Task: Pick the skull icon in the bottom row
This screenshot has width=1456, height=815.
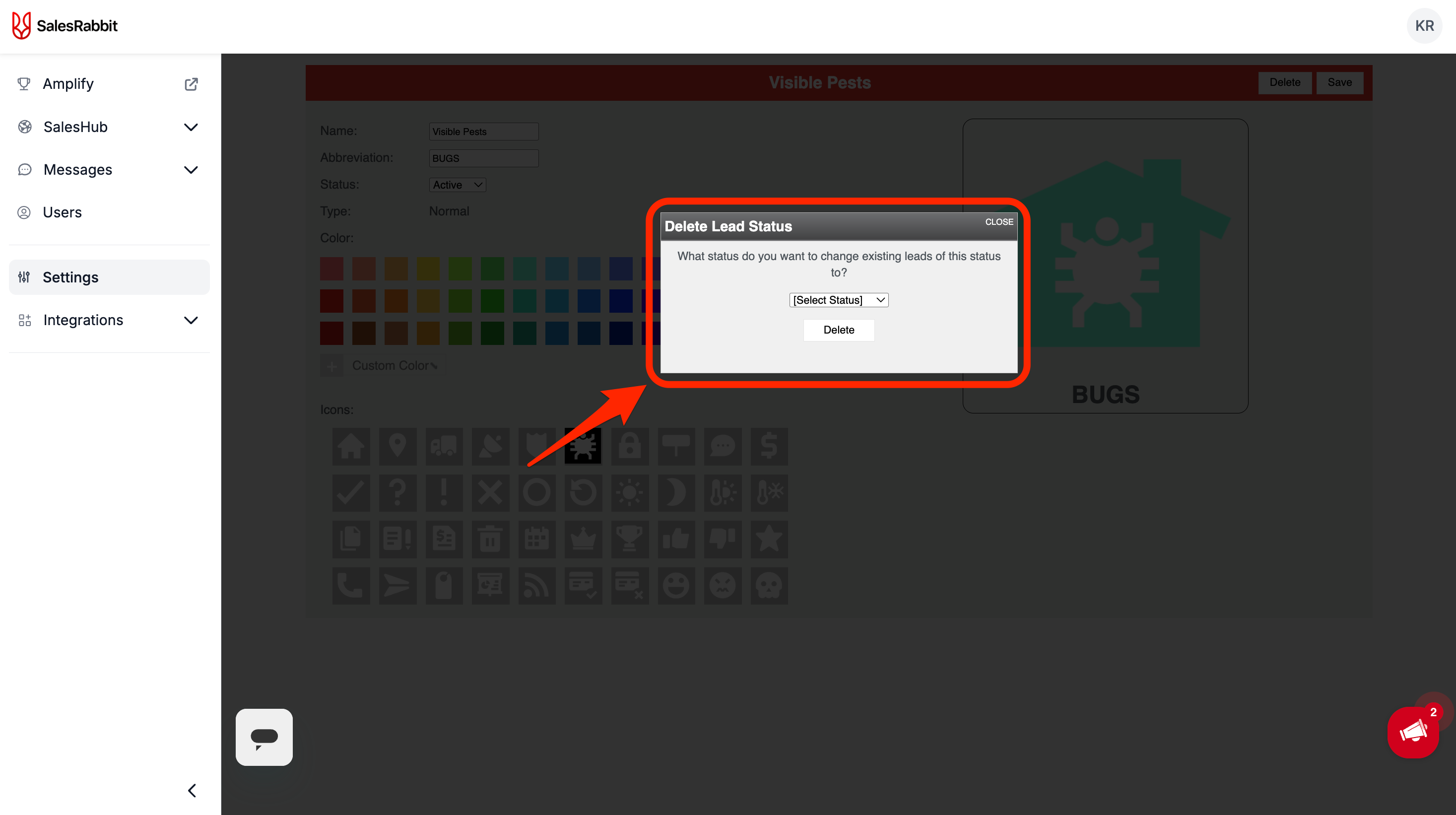Action: coord(769,586)
